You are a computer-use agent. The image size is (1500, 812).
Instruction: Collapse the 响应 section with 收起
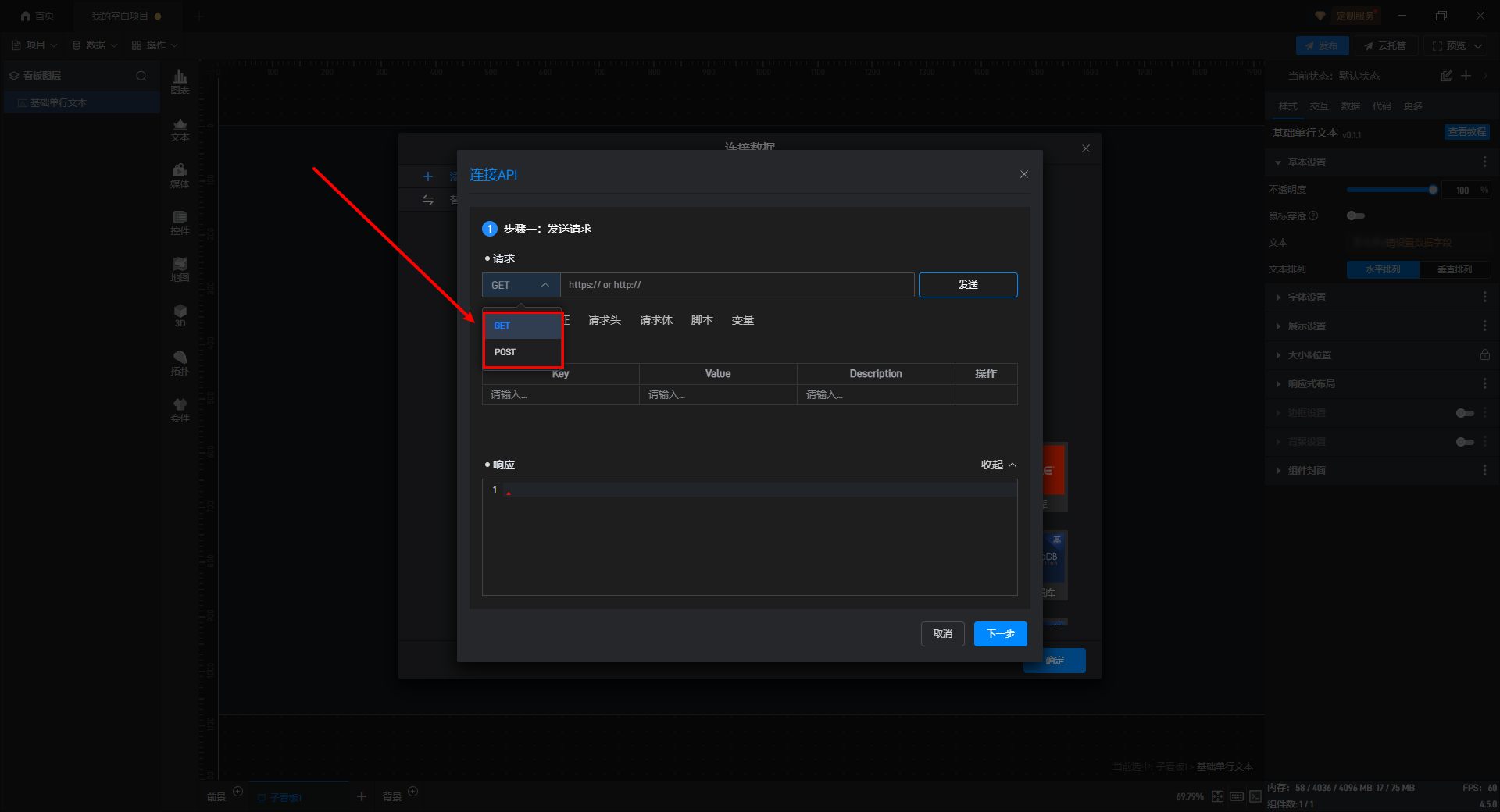click(999, 465)
